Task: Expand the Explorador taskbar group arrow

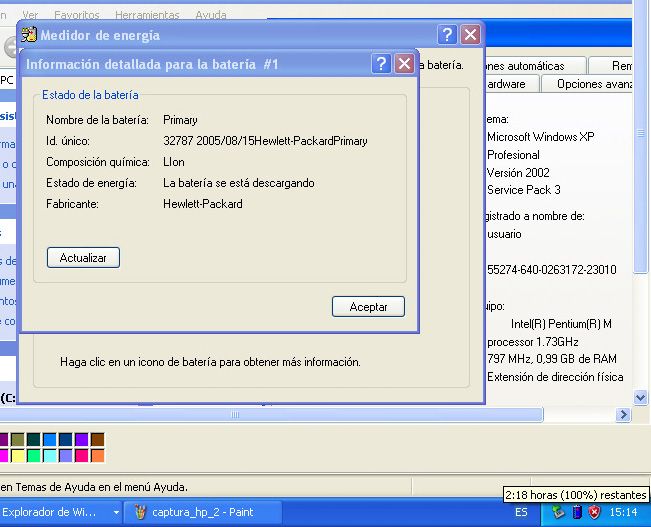Action: 117,512
